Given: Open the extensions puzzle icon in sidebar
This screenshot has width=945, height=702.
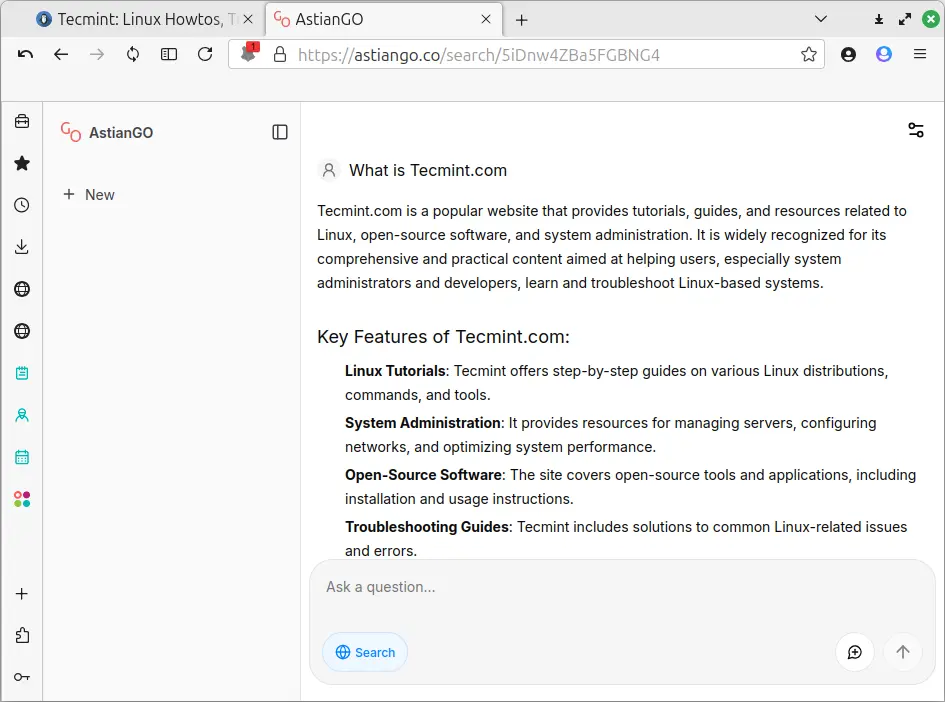Looking at the screenshot, I should coord(22,635).
